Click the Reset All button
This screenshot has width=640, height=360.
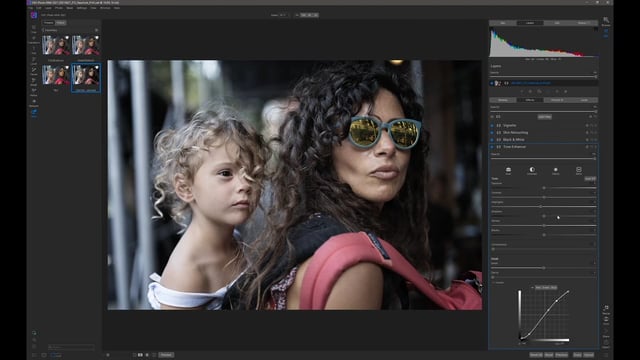[x=536, y=355]
